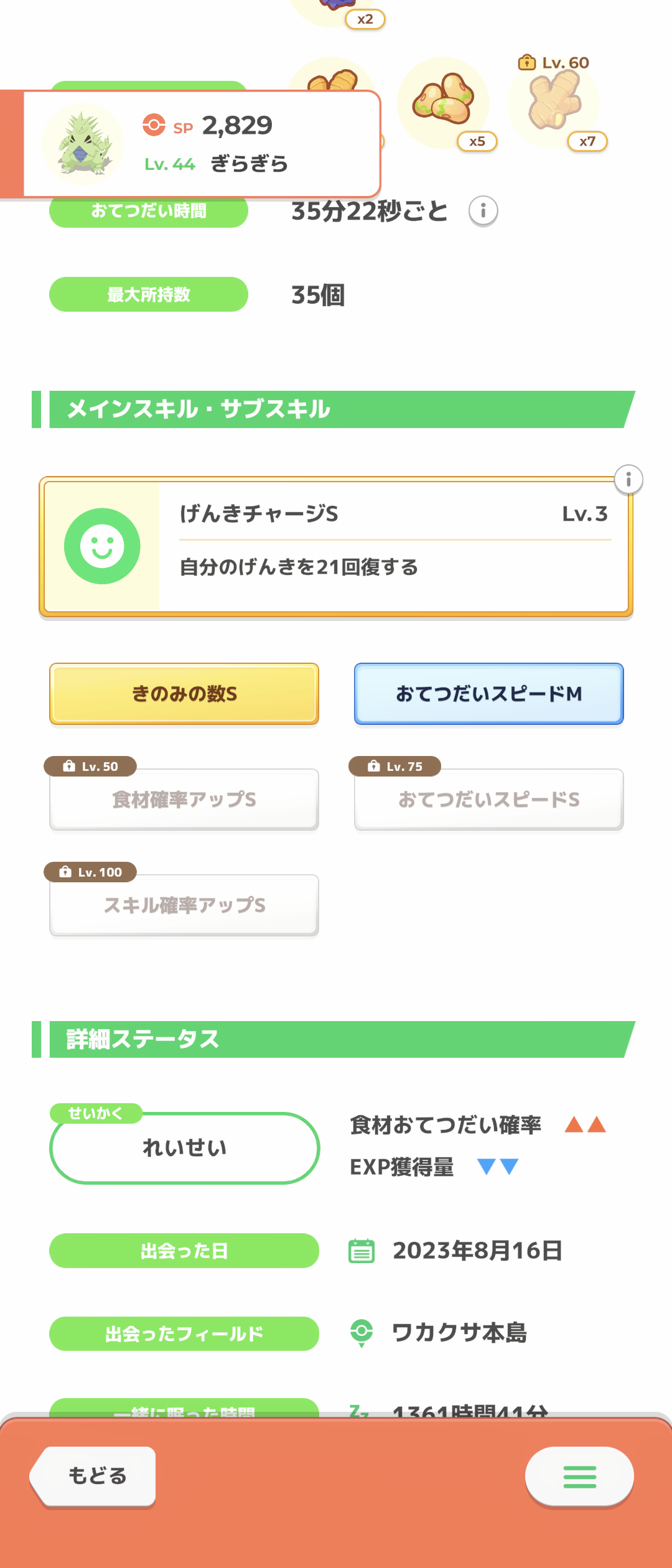Tap the 最大所持数 label

[149, 294]
